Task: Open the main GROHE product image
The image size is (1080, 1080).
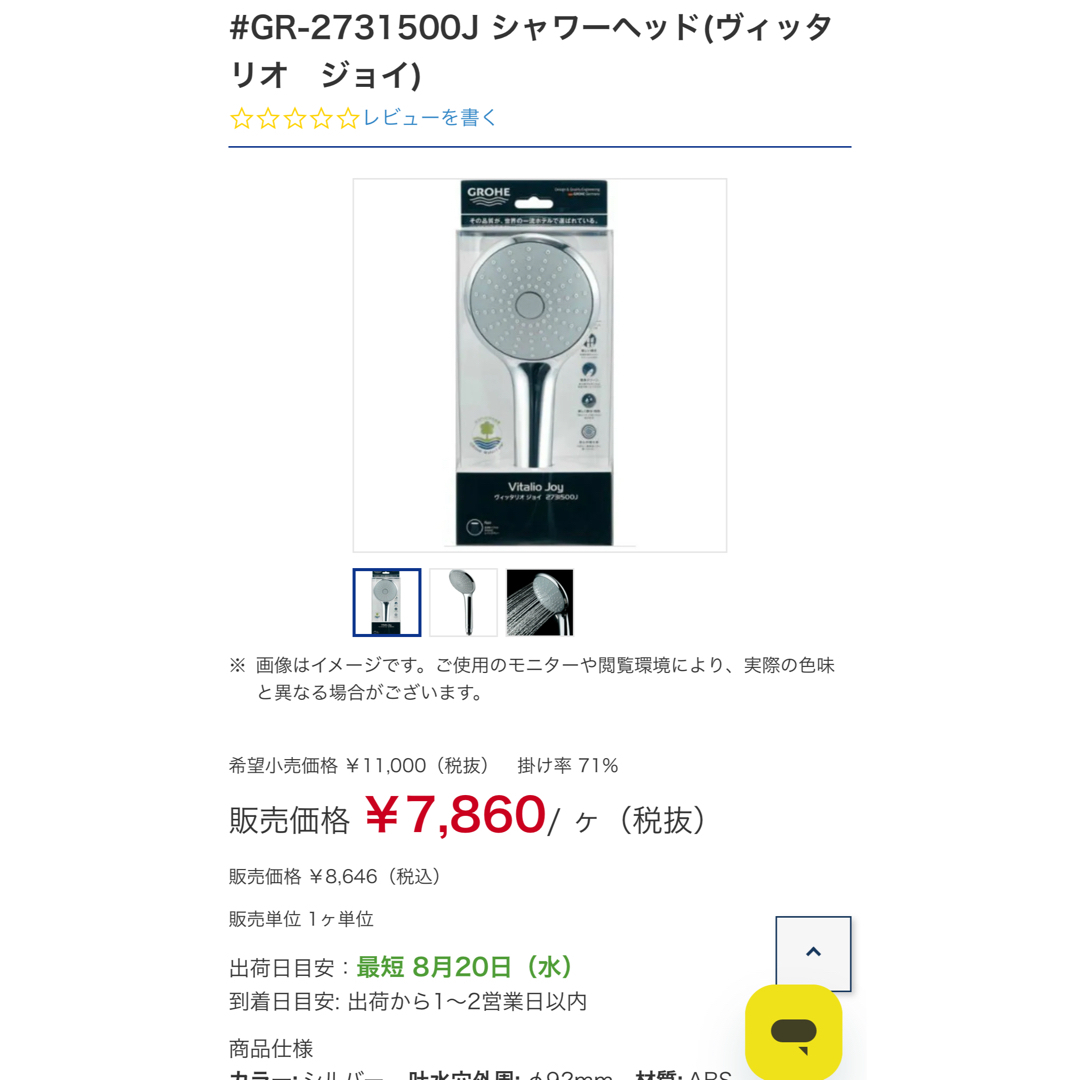Action: click(540, 365)
